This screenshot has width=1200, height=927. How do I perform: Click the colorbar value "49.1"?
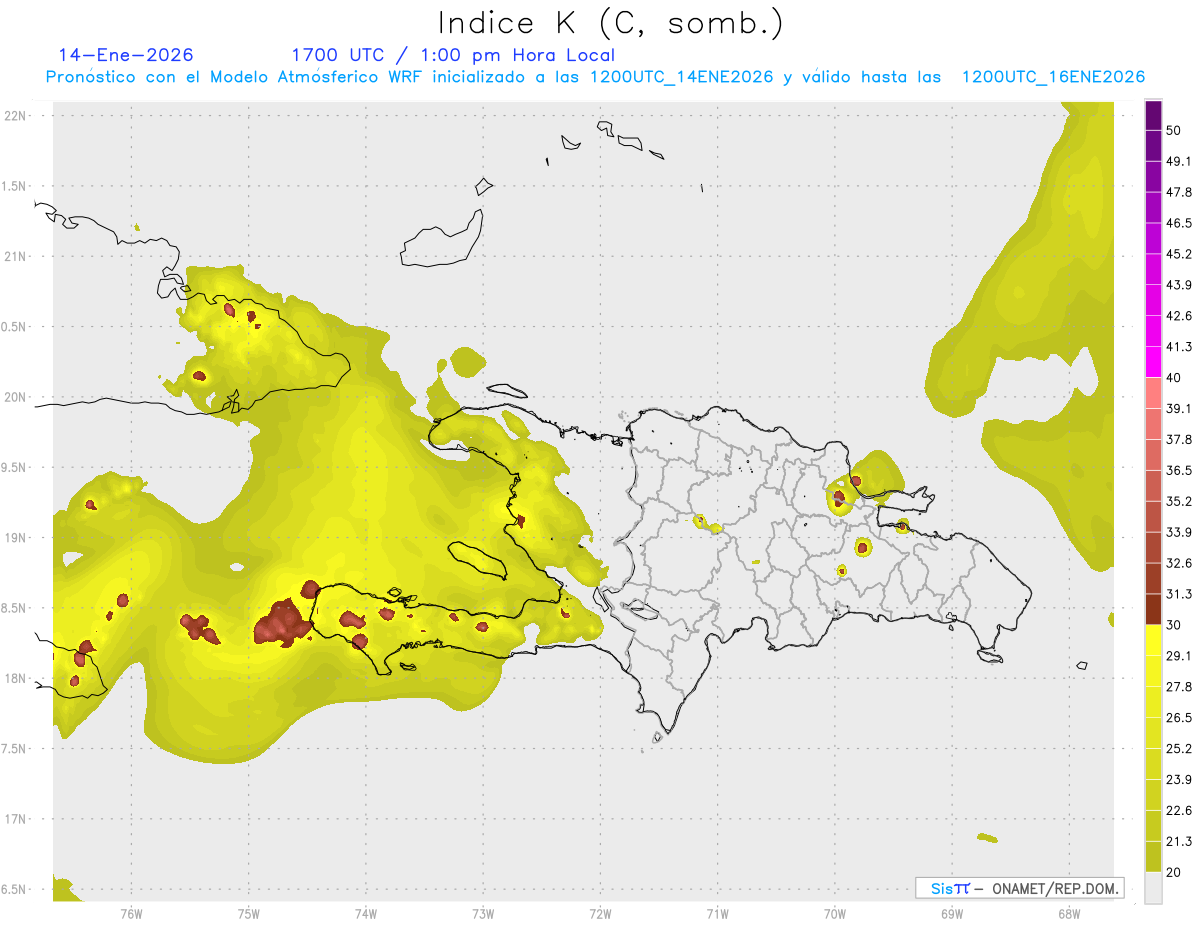click(1179, 161)
